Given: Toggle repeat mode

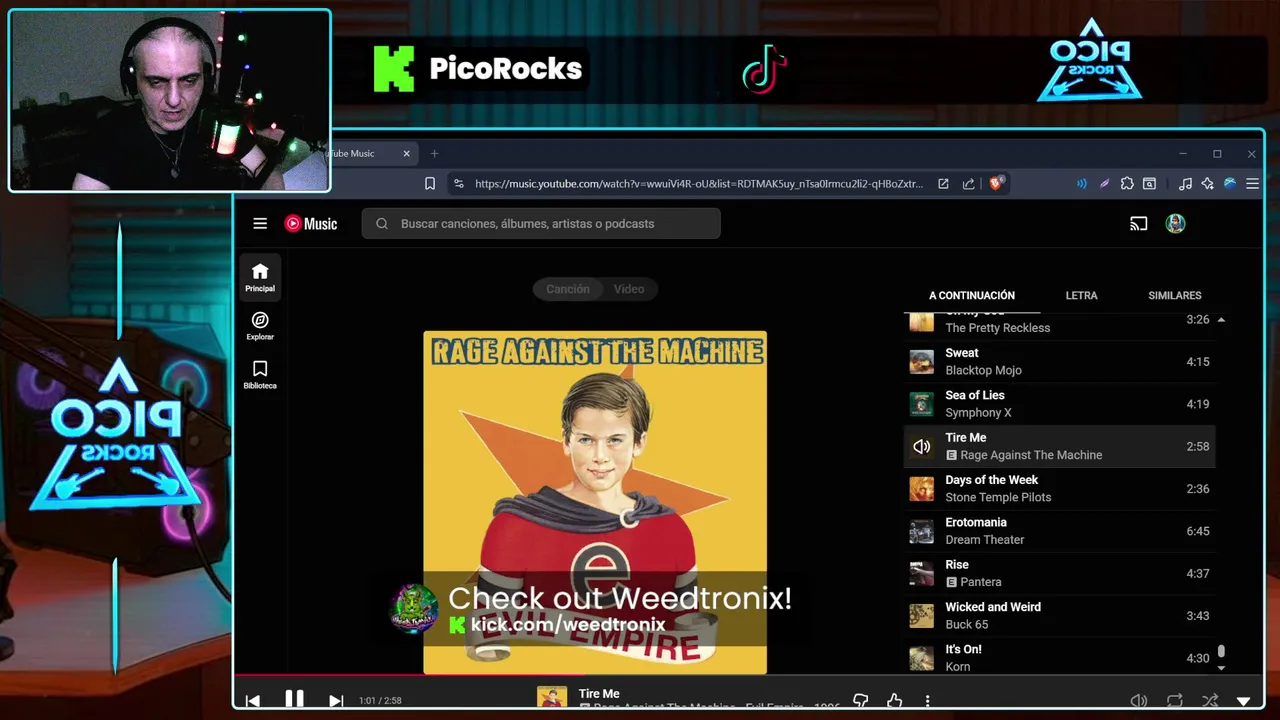Looking at the screenshot, I should (x=1175, y=701).
